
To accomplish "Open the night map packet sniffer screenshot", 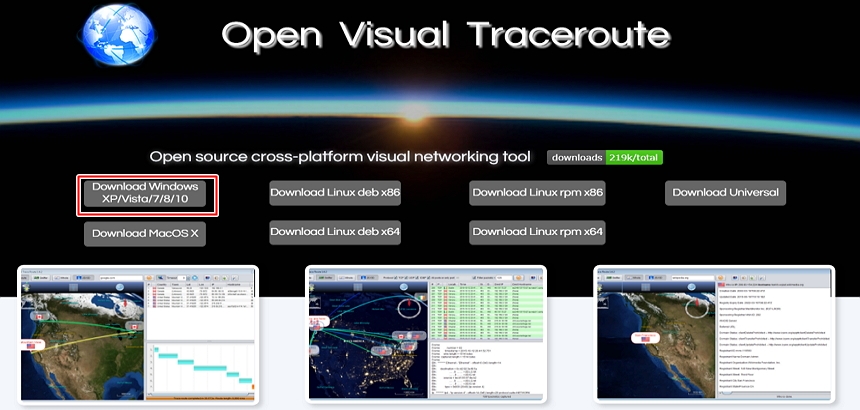I will 426,334.
